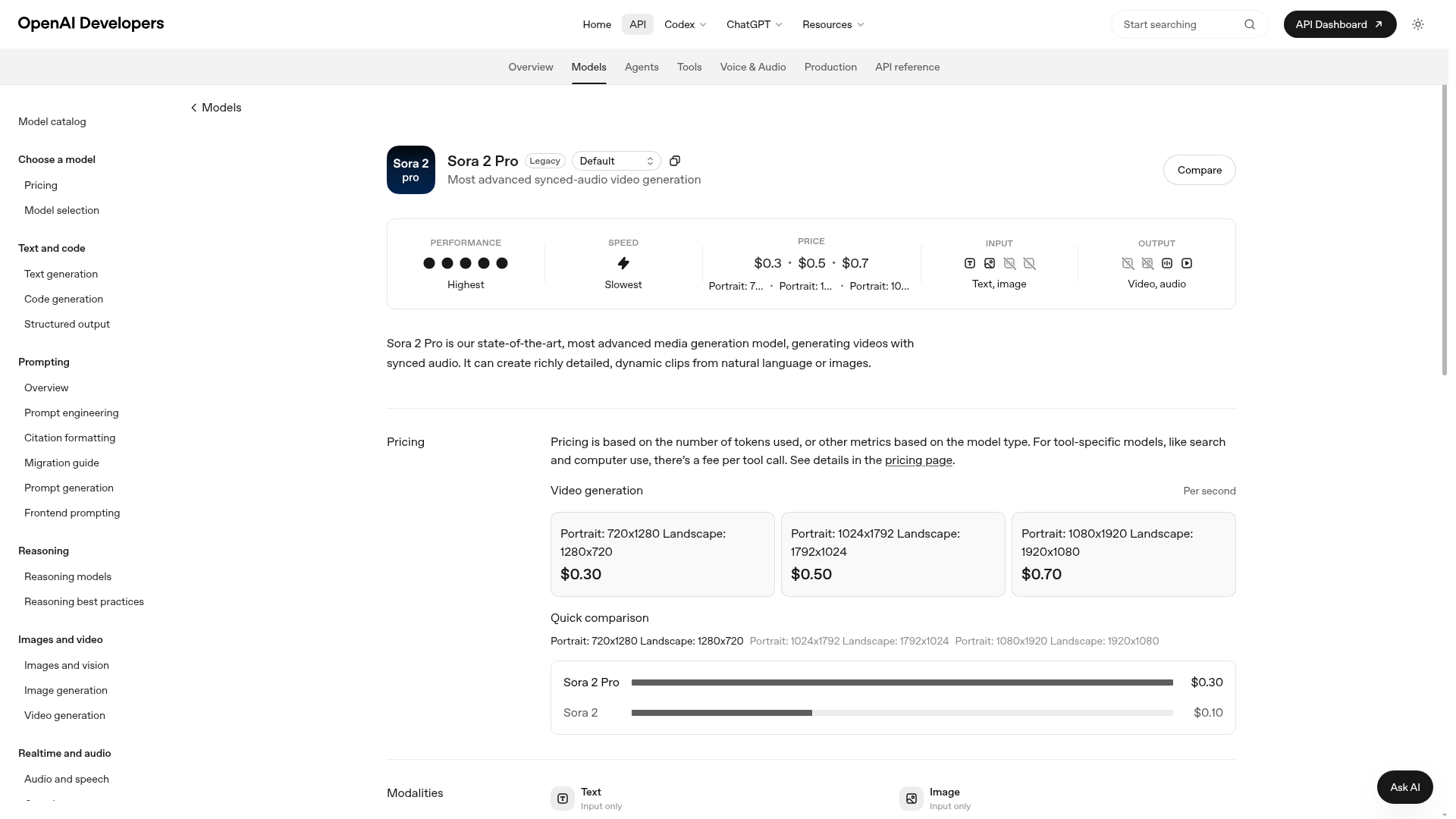The height and width of the screenshot is (819, 1456).
Task: Click the image input modality icon
Action: point(990,263)
